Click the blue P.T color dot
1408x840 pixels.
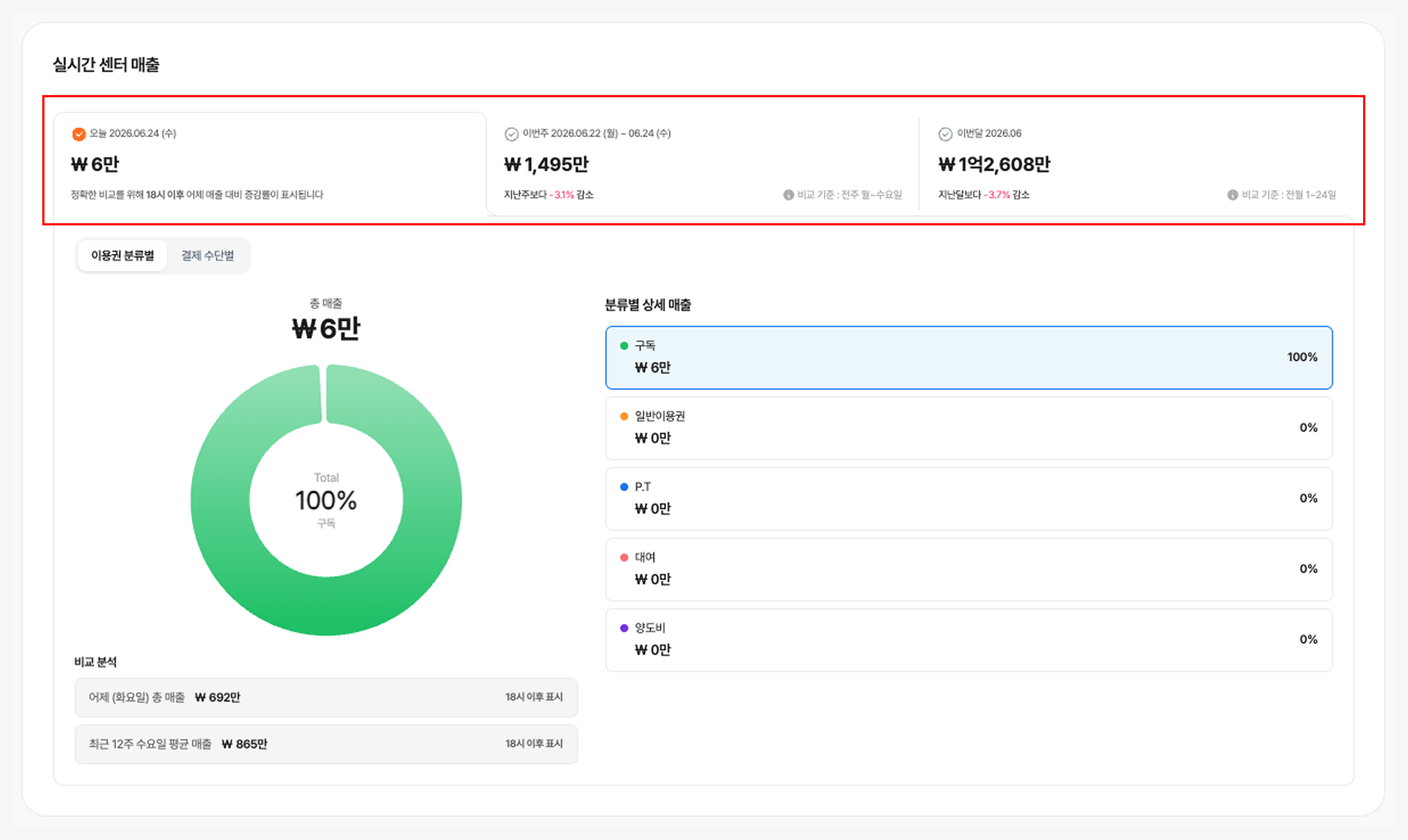(x=624, y=487)
